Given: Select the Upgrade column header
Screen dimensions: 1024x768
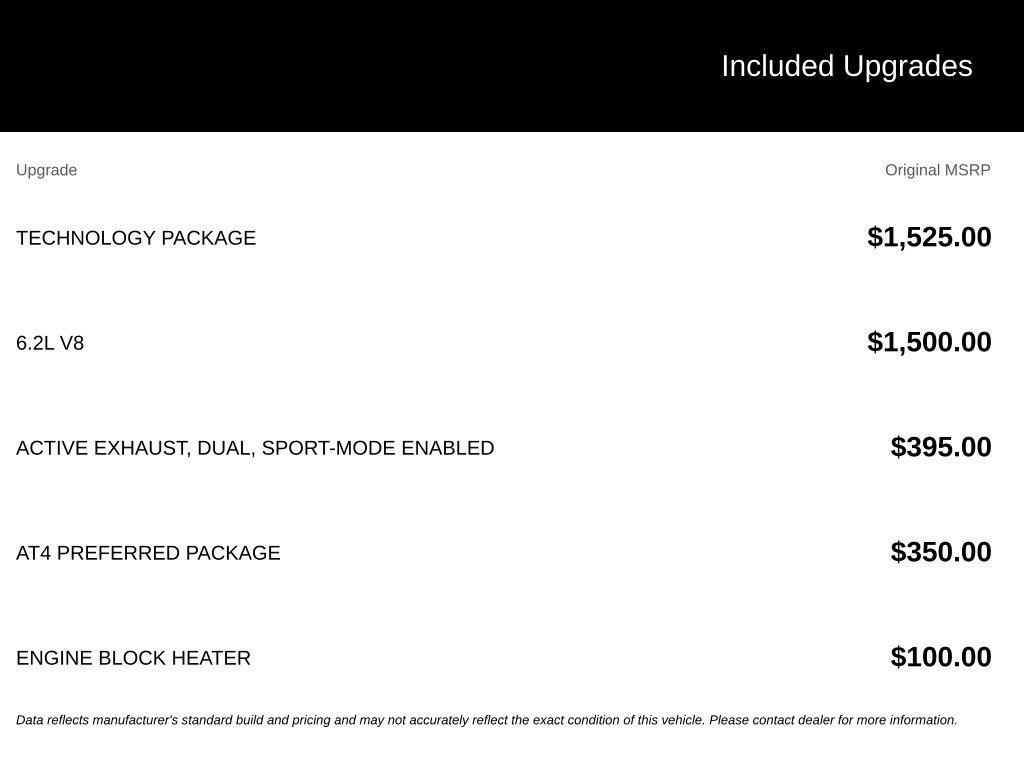Looking at the screenshot, I should tap(46, 170).
